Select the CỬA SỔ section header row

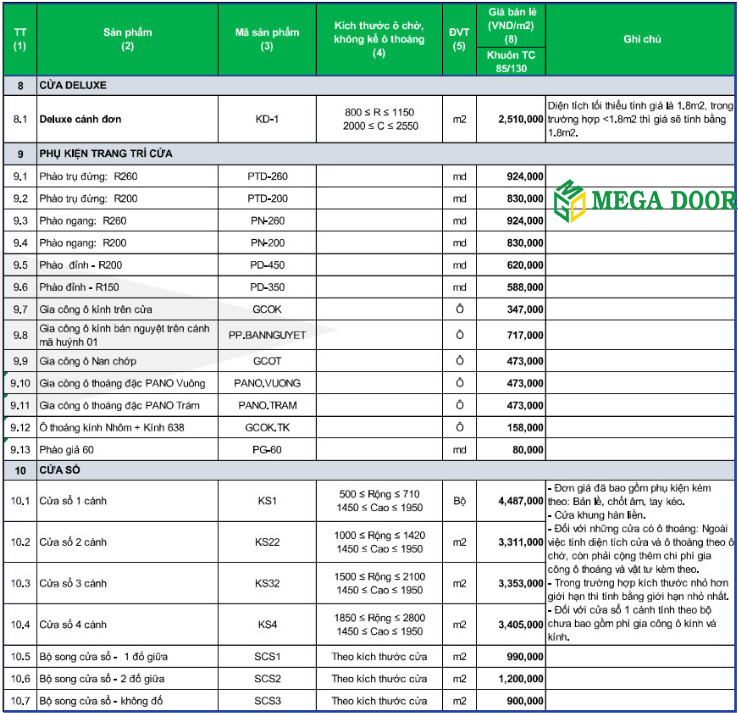click(62, 471)
